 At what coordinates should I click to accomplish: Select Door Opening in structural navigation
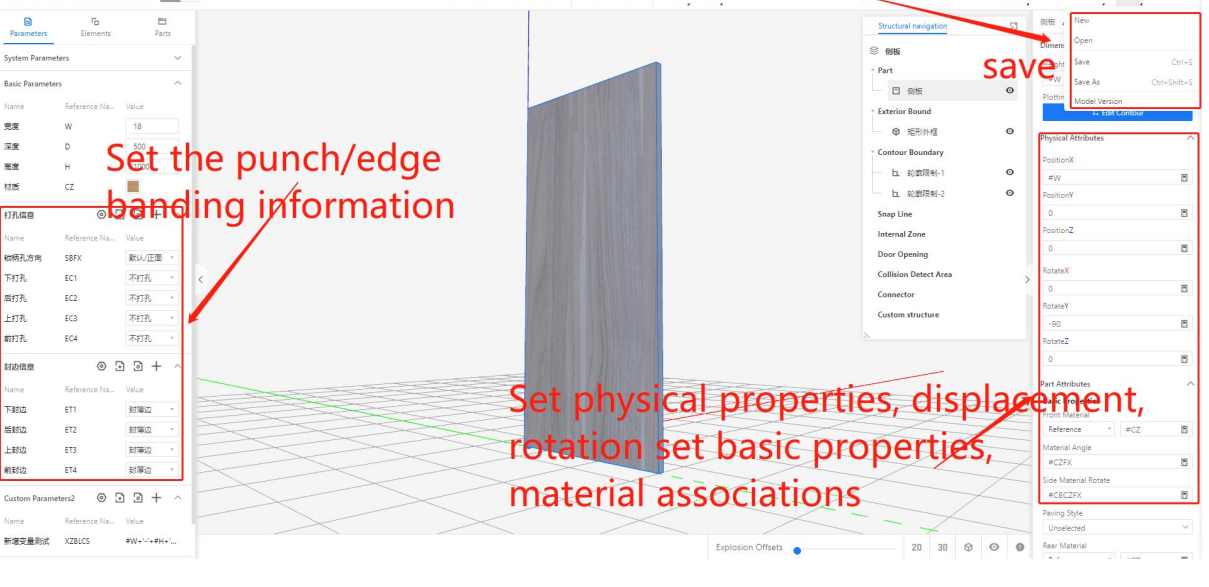(903, 254)
